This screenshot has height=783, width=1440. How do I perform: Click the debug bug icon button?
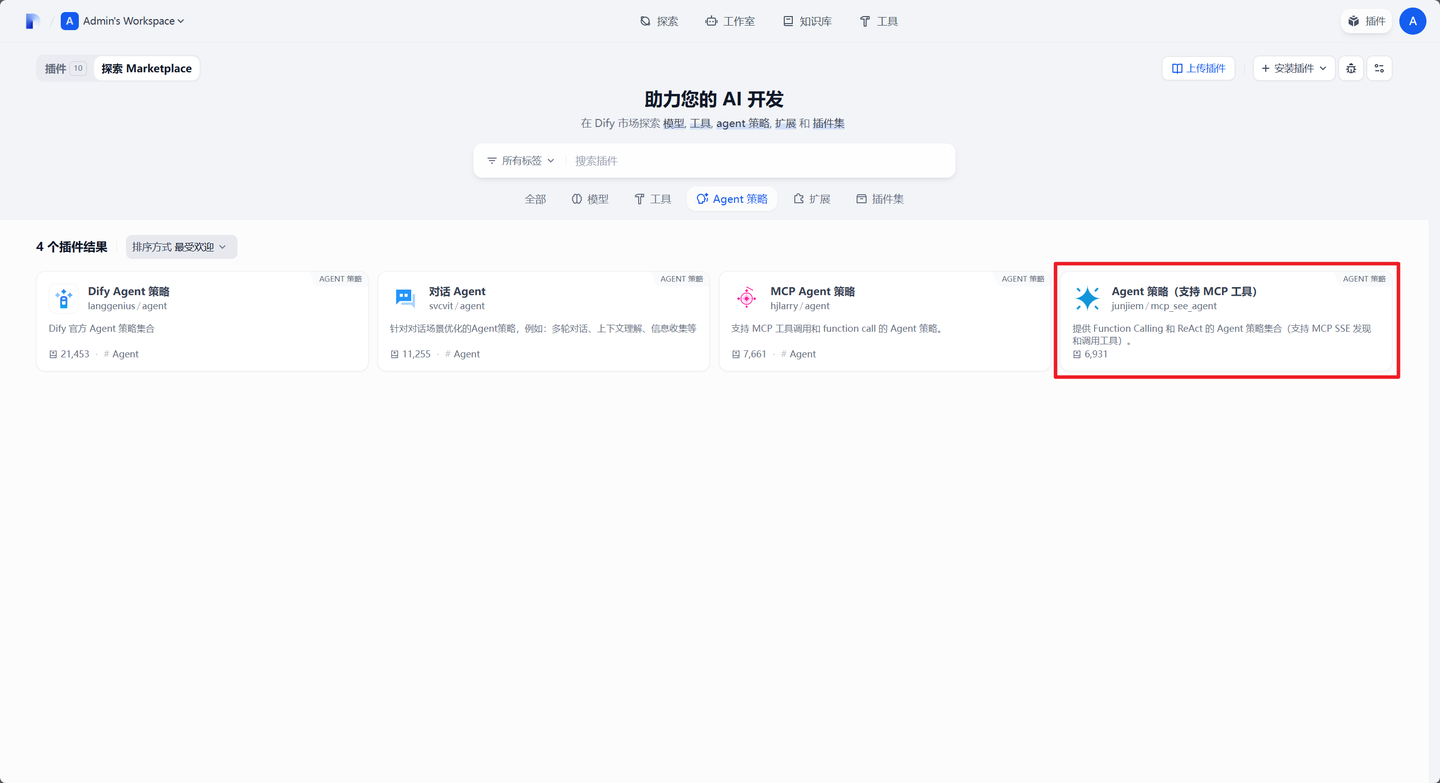[x=1351, y=68]
